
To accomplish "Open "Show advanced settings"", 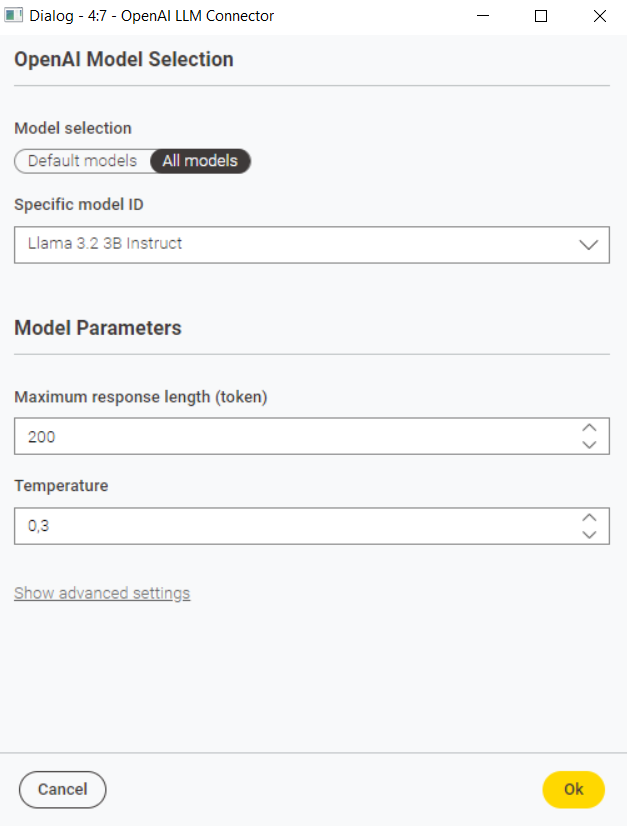I will [x=101, y=593].
